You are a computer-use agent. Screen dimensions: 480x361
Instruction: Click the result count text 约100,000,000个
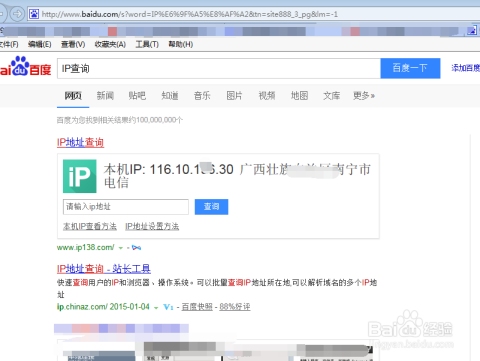click(157, 120)
